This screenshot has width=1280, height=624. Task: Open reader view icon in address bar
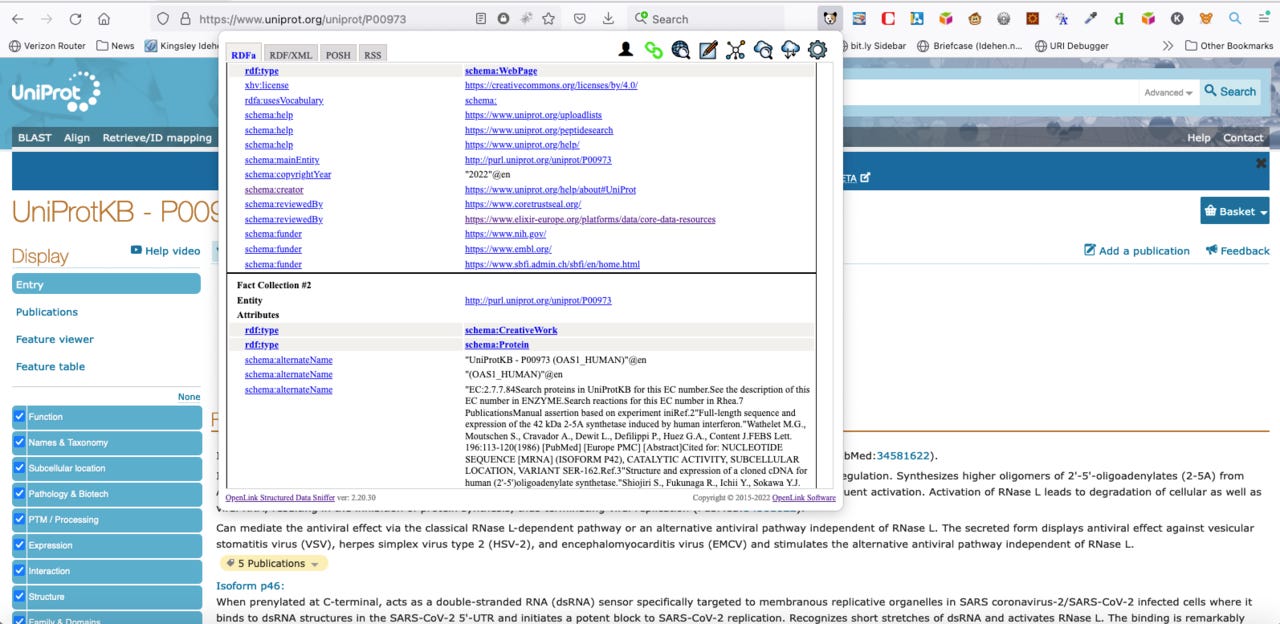pyautogui.click(x=481, y=18)
